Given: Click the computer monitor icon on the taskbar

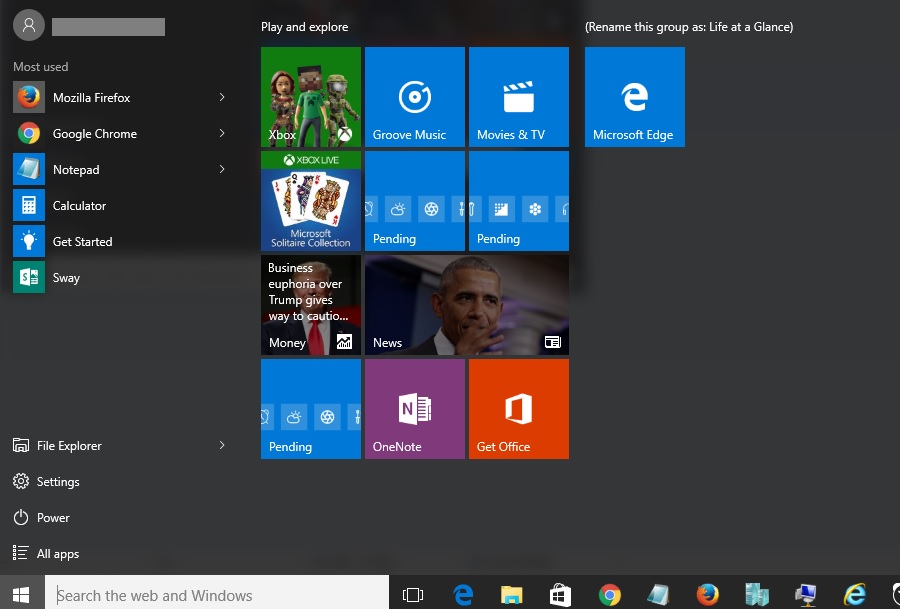Looking at the screenshot, I should point(806,595).
